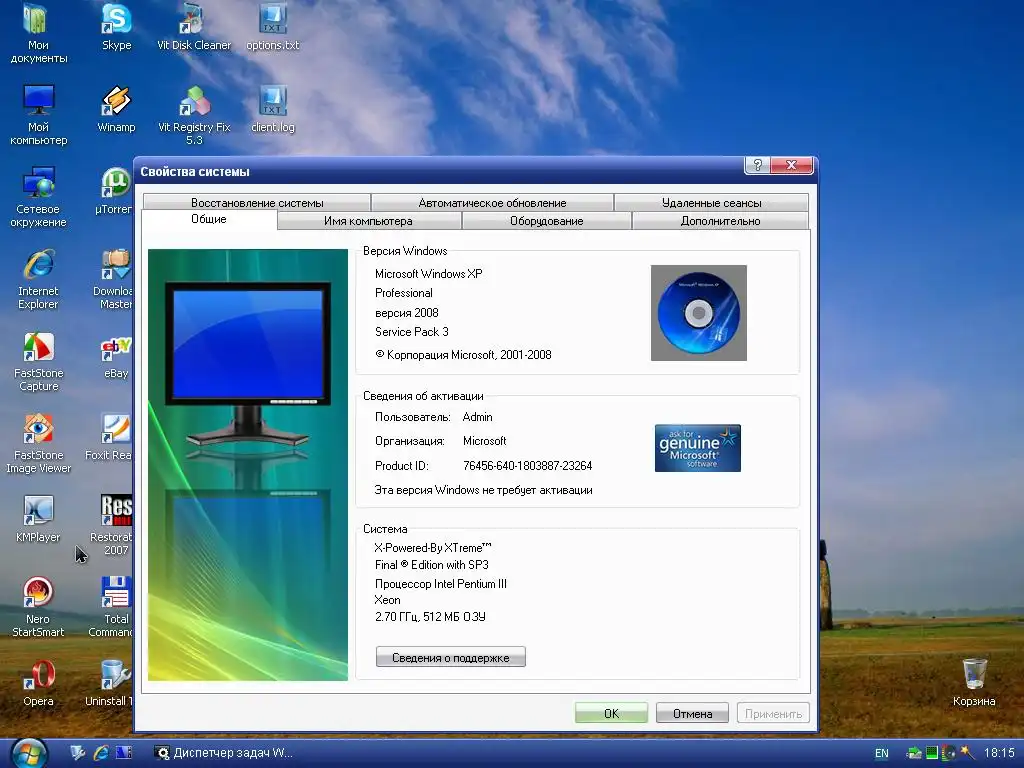Viewport: 1024px width, 768px height.
Task: Select the KMPlayer desktop shortcut
Action: 38,519
